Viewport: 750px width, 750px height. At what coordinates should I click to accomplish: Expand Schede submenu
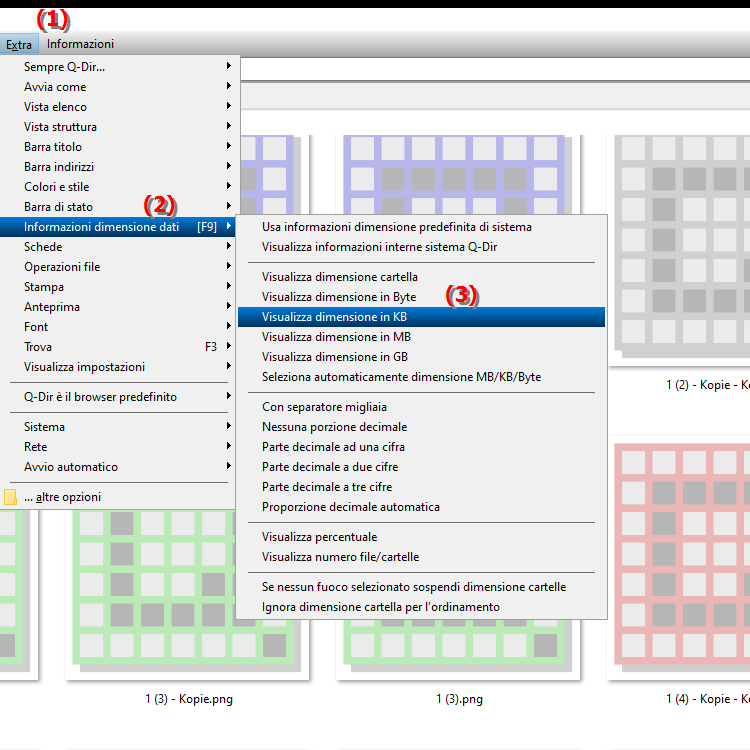point(118,247)
